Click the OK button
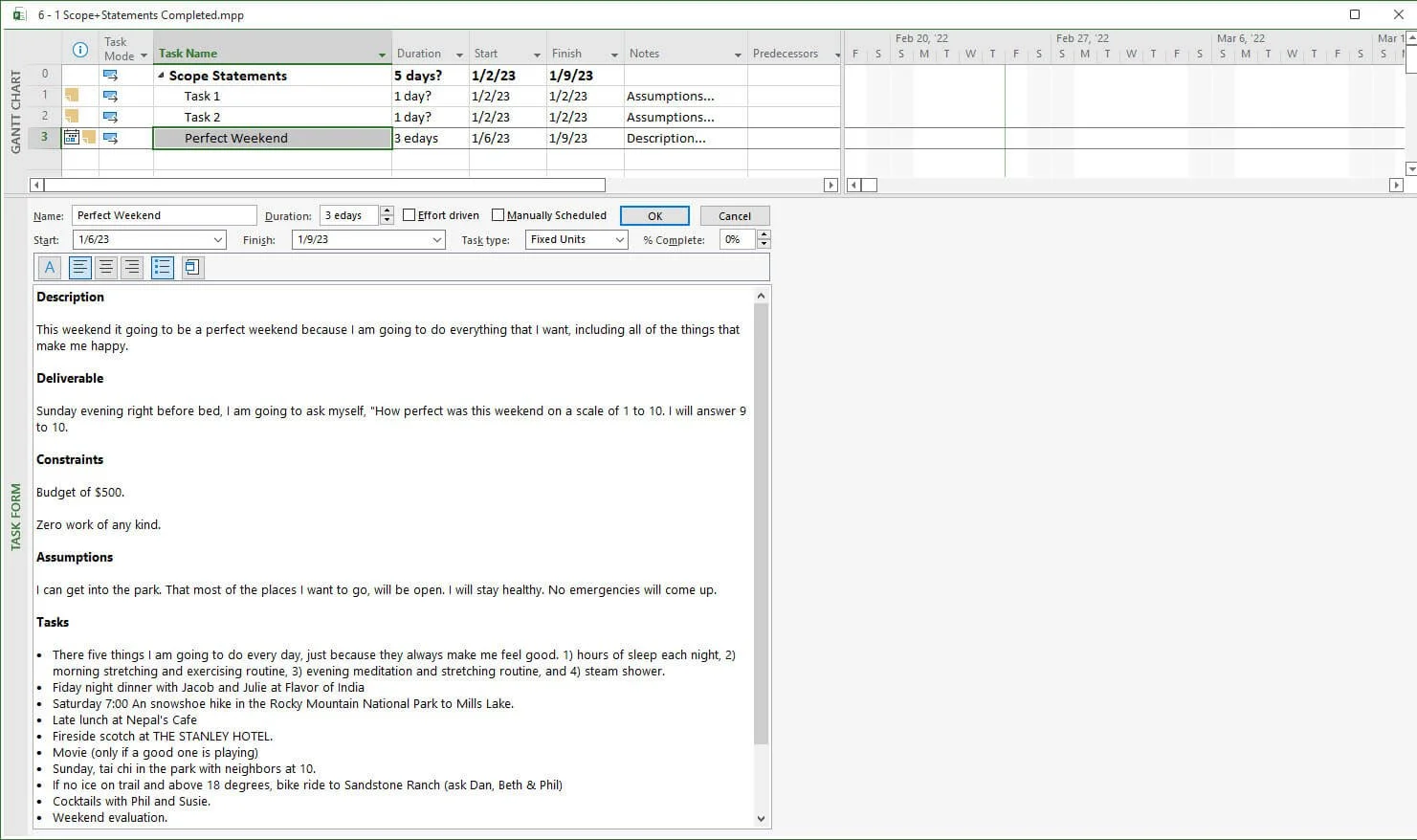Image resolution: width=1417 pixels, height=840 pixels. click(653, 215)
